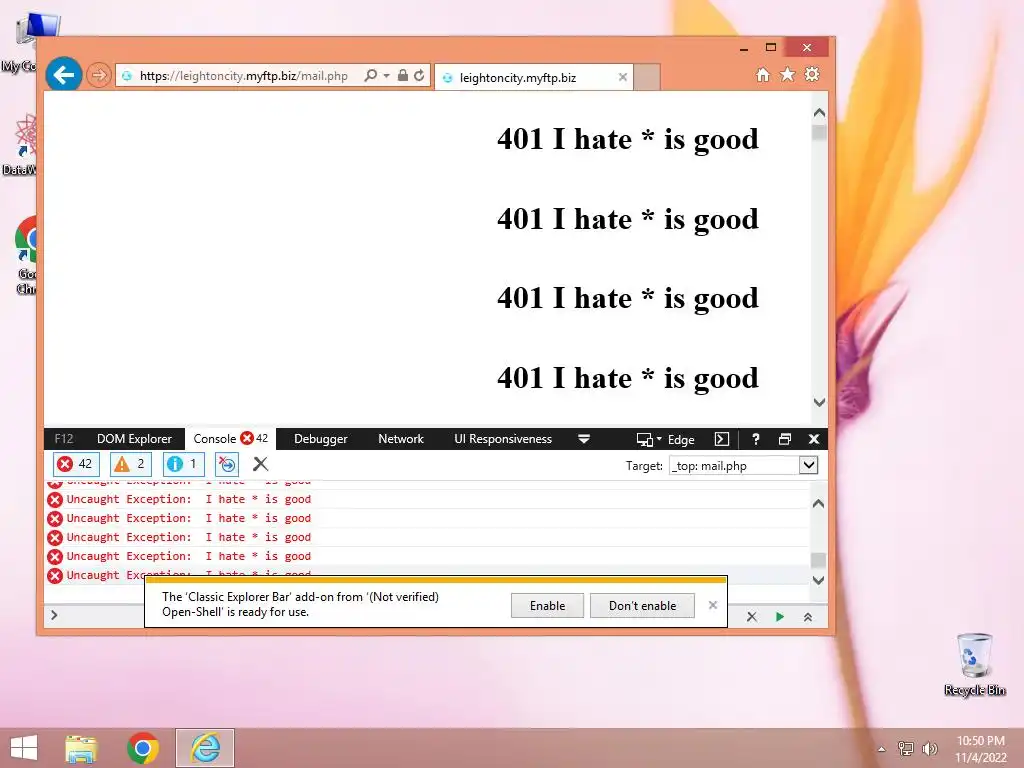This screenshot has width=1024, height=768.
Task: Open Favorites star icon
Action: 788,74
